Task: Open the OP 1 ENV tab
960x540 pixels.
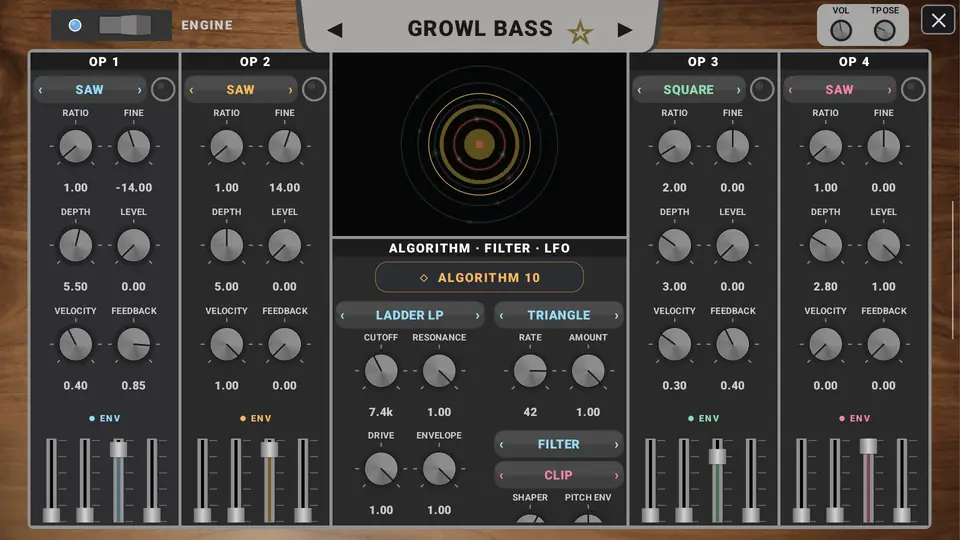Action: point(105,419)
